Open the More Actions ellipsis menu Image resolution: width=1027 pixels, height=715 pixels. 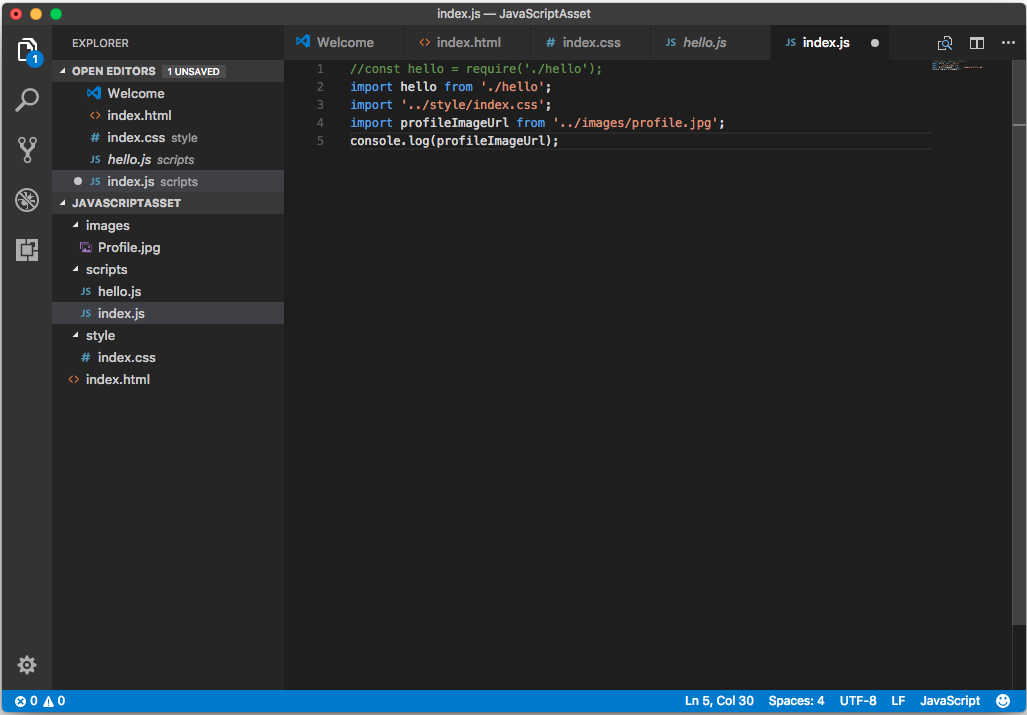(x=1008, y=43)
